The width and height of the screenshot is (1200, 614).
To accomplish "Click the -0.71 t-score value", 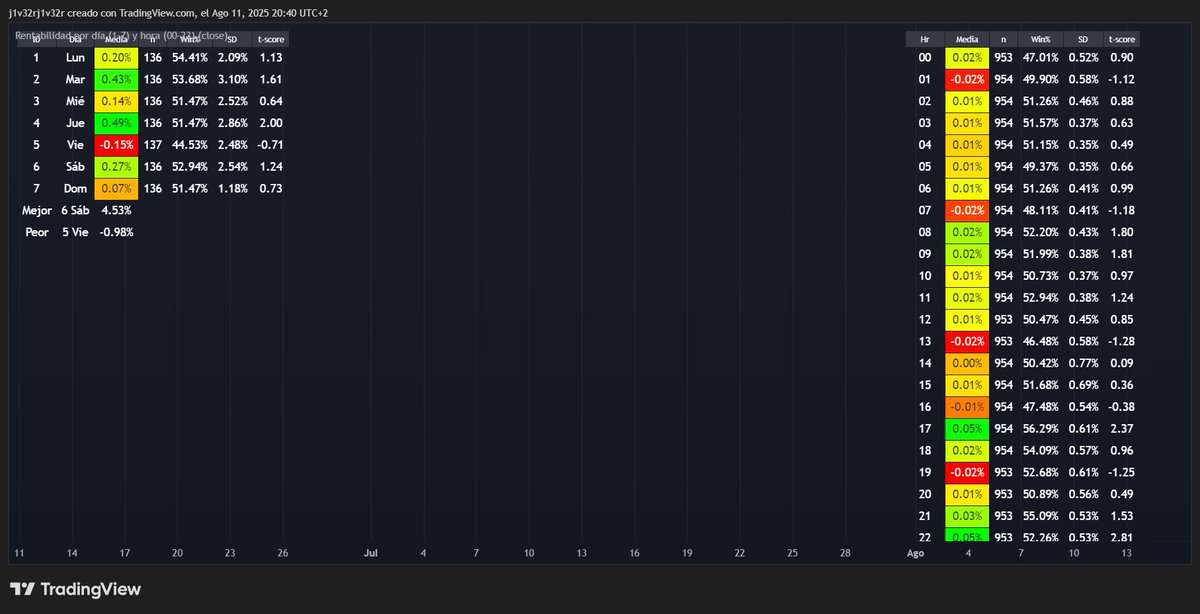I will coord(271,145).
